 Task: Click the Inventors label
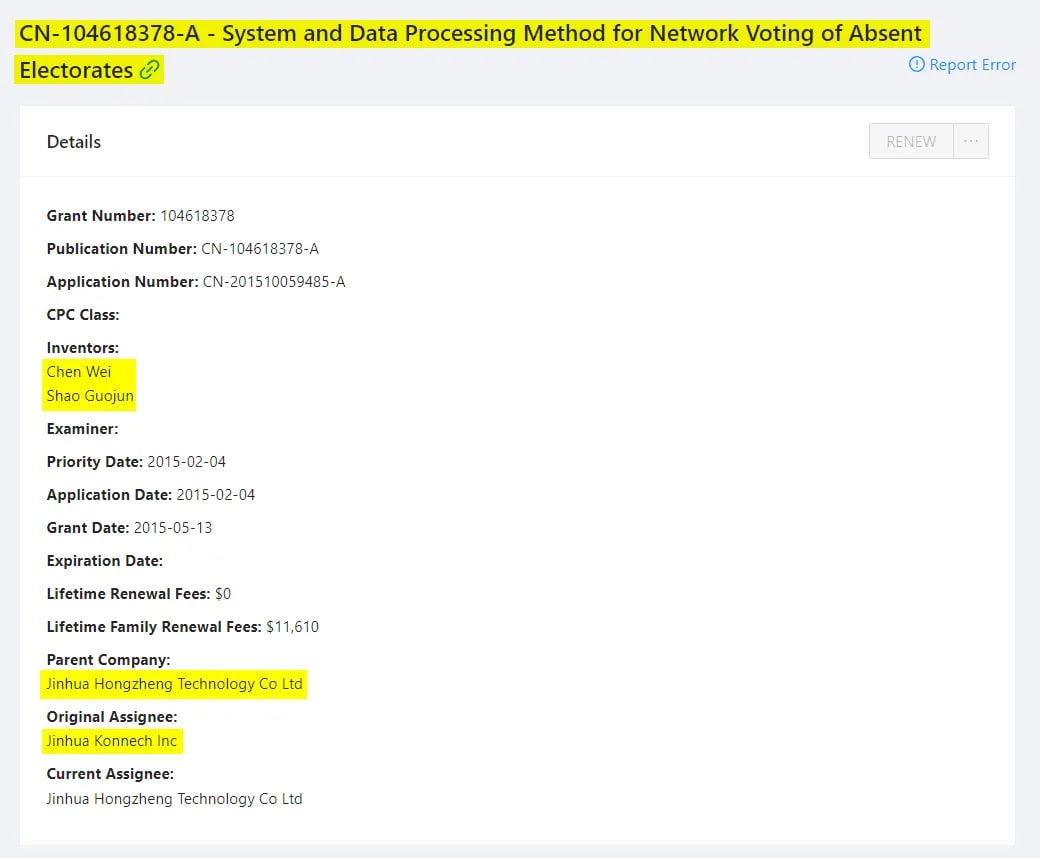(x=82, y=348)
